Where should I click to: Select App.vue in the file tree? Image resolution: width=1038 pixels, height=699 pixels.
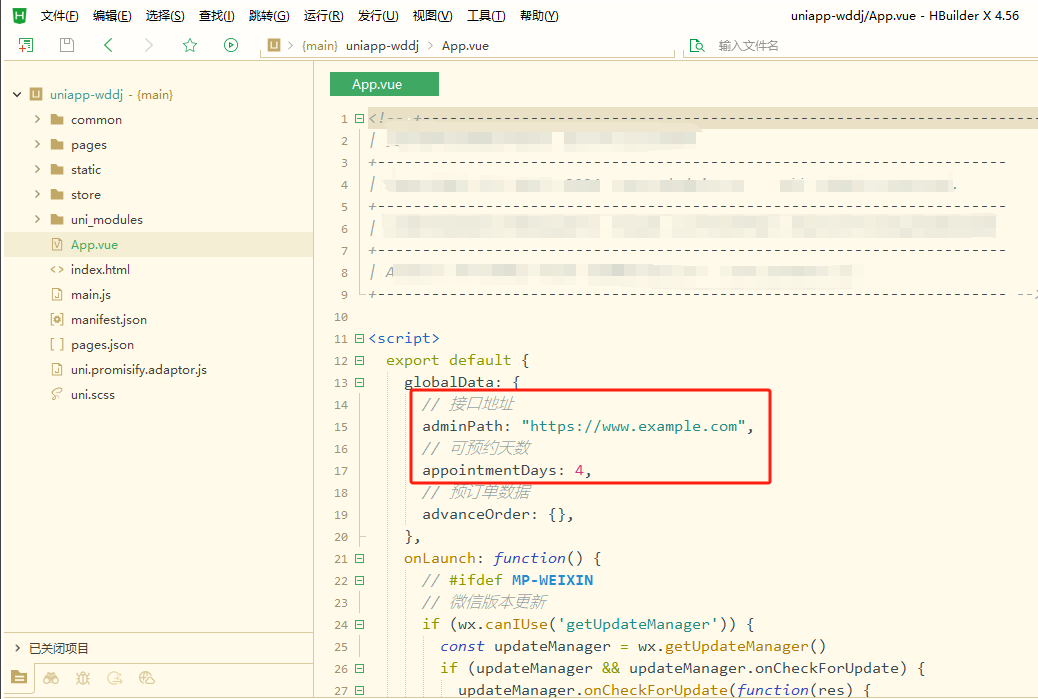click(94, 244)
